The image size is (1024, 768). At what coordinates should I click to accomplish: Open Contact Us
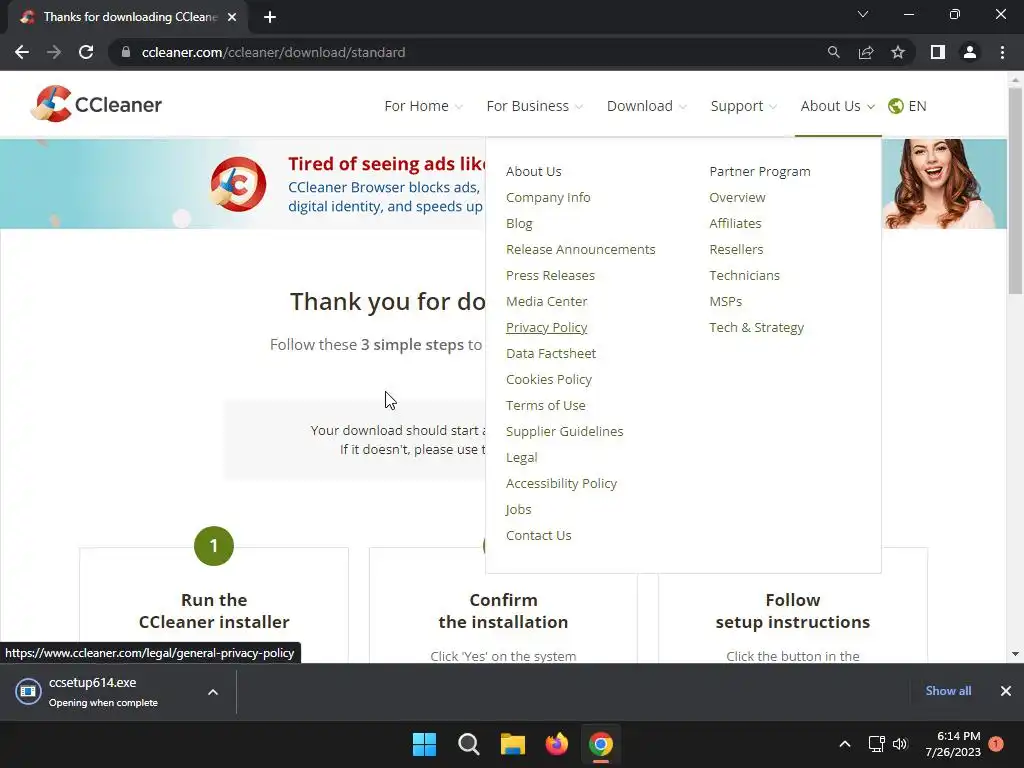coord(539,536)
